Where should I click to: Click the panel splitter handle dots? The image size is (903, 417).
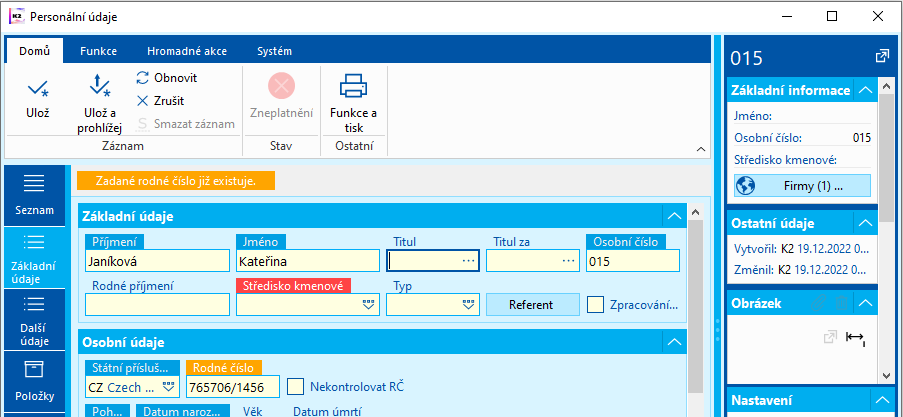(718, 329)
